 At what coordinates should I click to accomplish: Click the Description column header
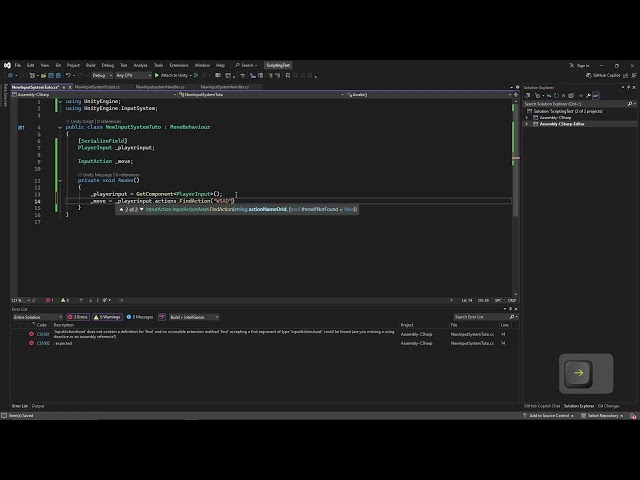pos(64,325)
